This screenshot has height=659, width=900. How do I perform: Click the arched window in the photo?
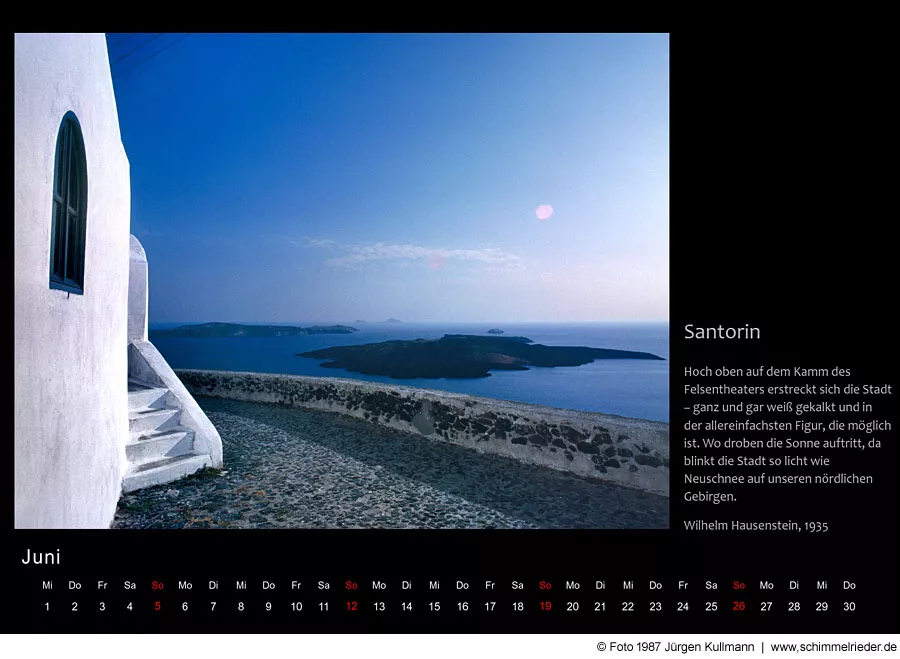(68, 203)
